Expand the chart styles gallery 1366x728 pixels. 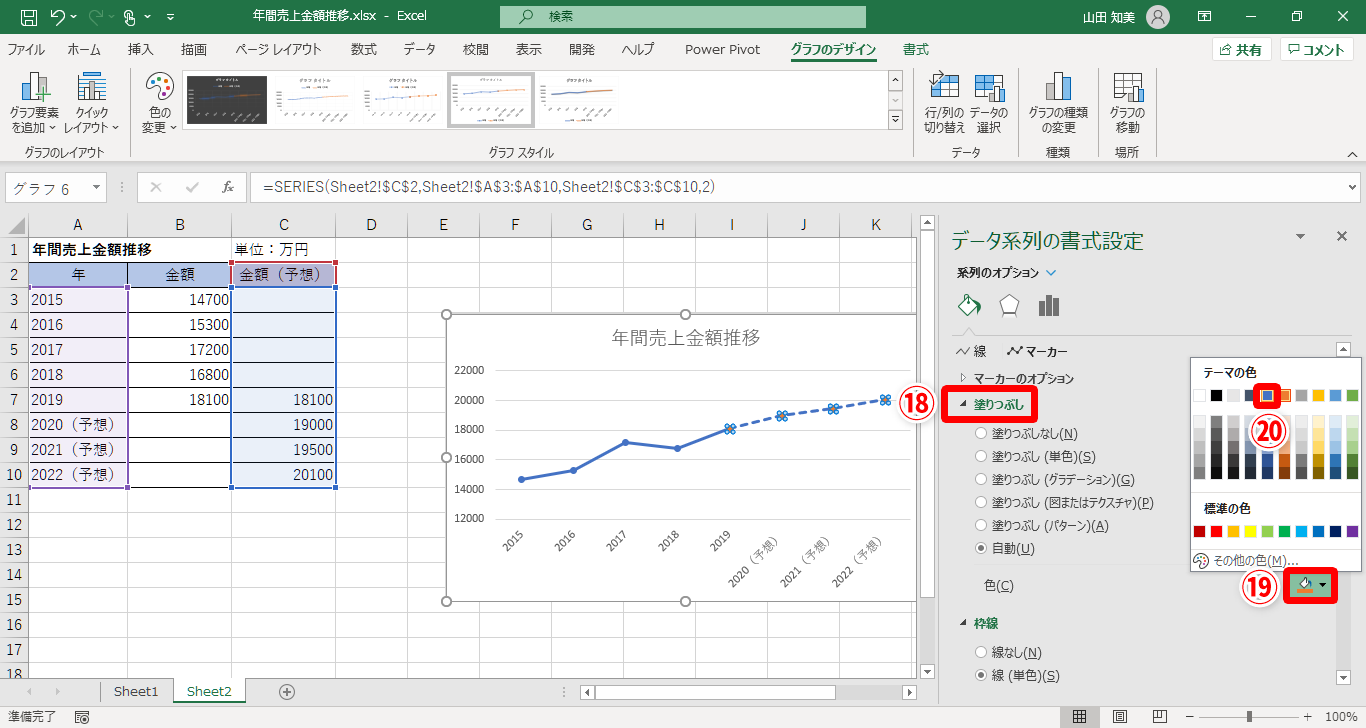(895, 121)
